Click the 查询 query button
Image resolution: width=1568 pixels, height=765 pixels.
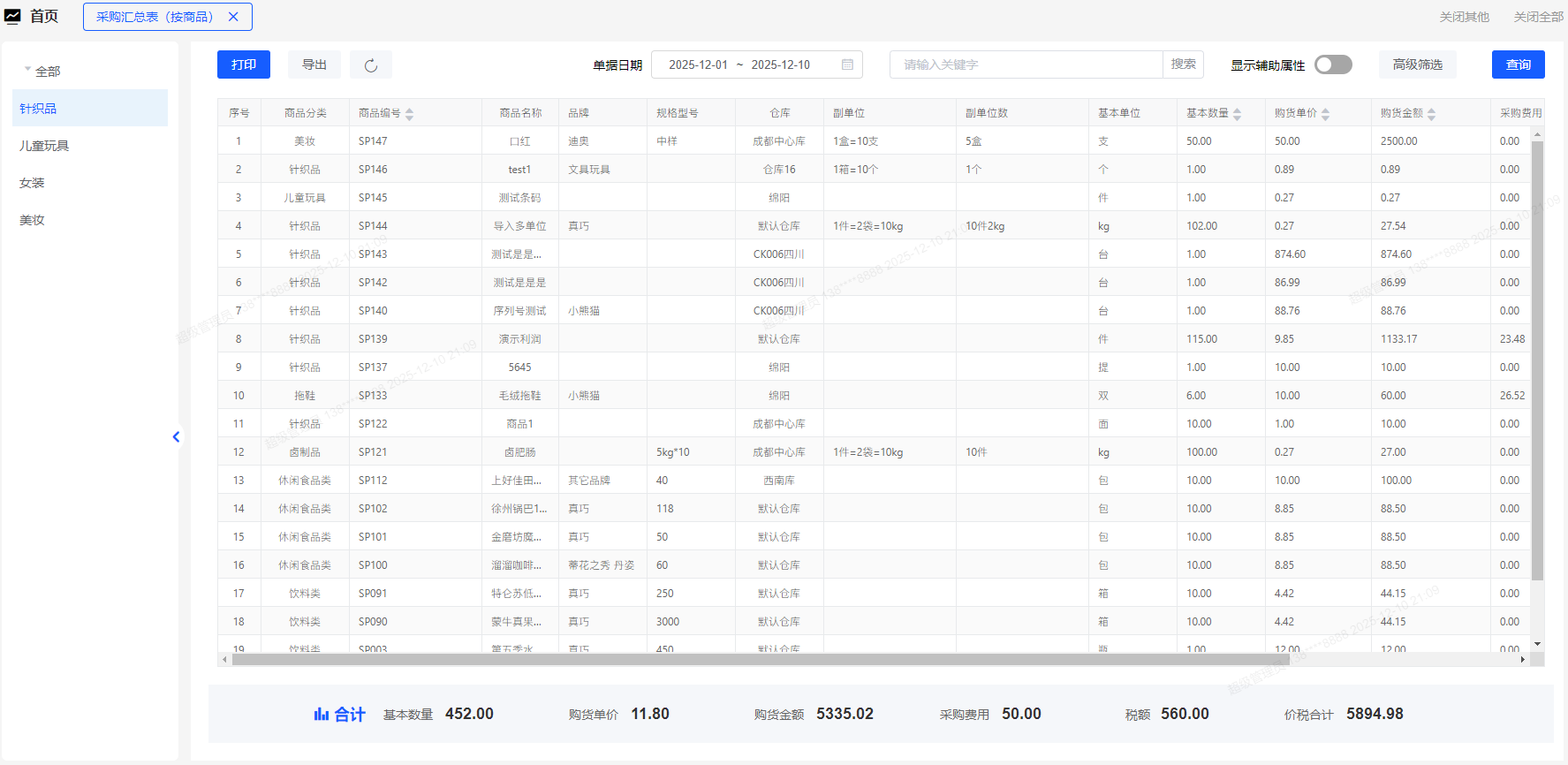coord(1518,65)
